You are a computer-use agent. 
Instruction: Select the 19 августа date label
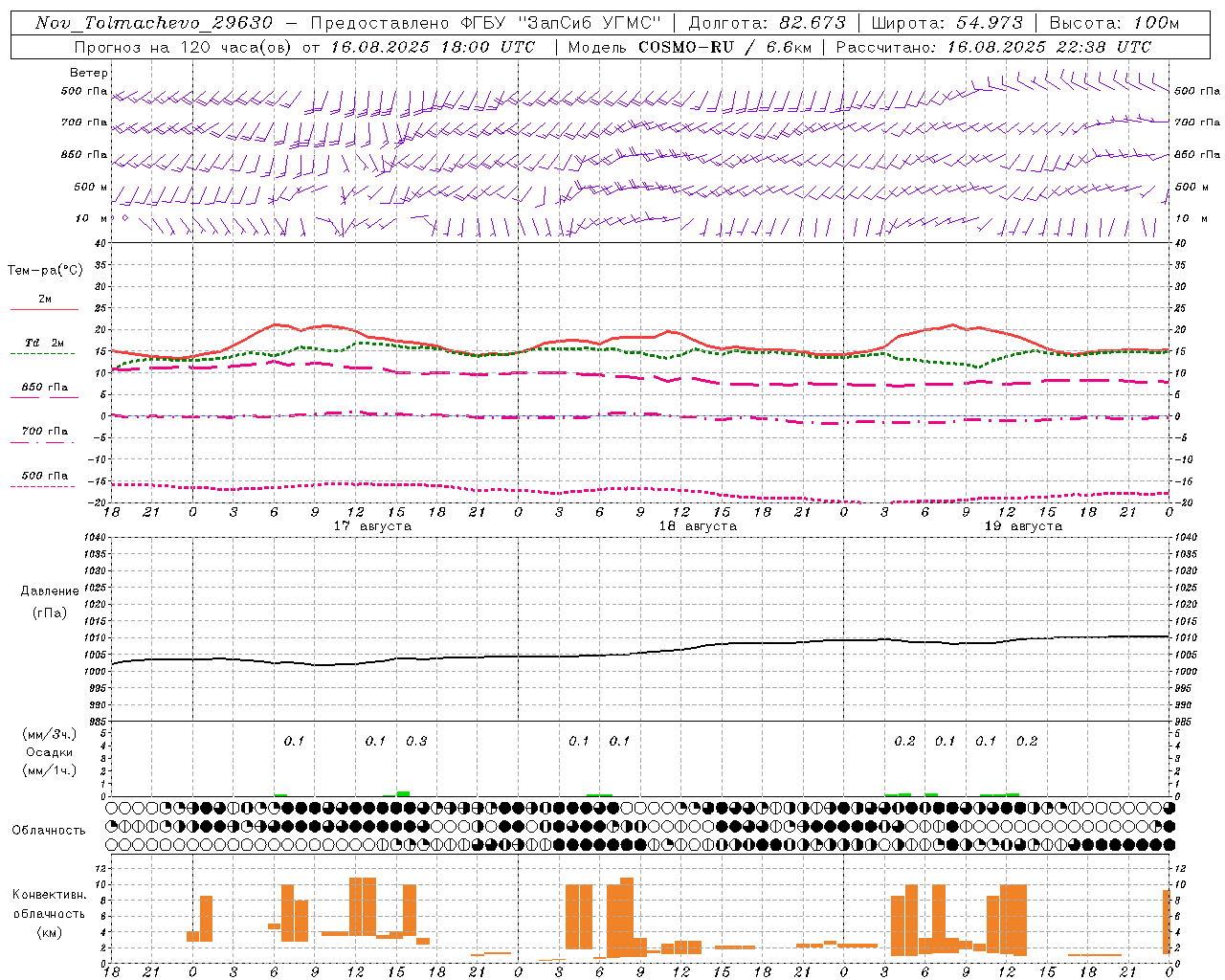[1023, 526]
